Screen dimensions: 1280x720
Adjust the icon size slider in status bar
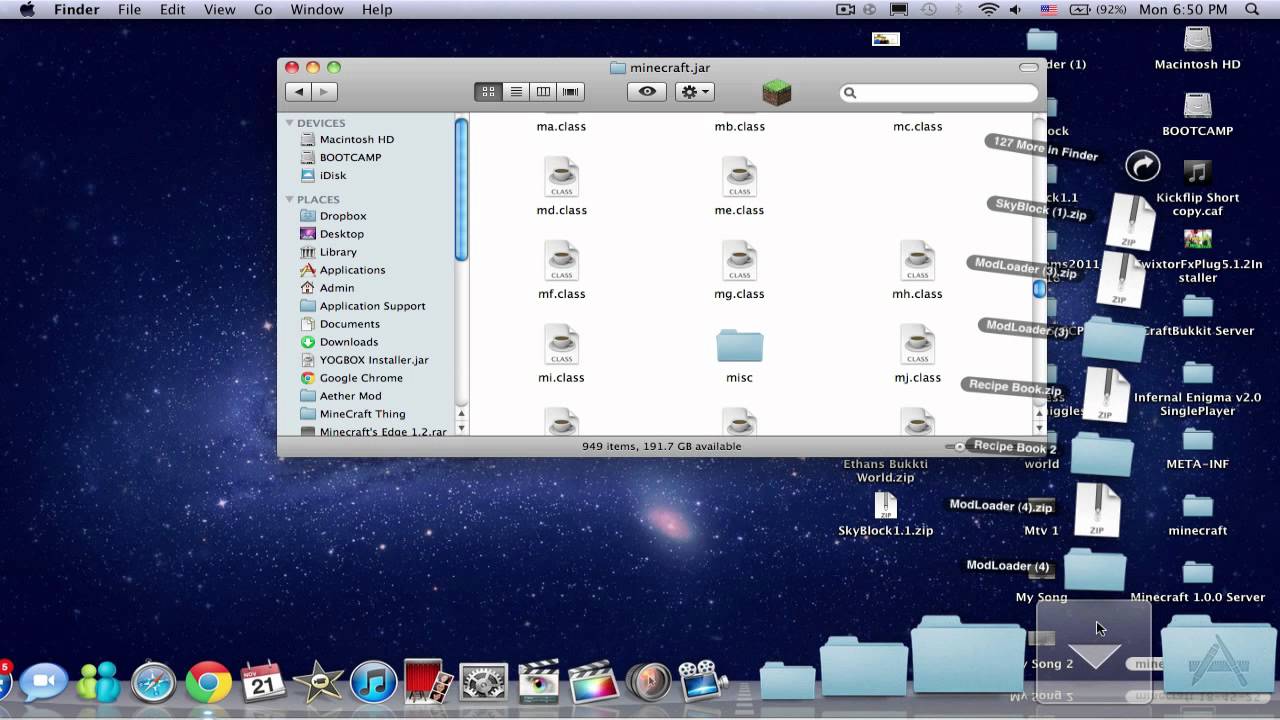pos(960,446)
